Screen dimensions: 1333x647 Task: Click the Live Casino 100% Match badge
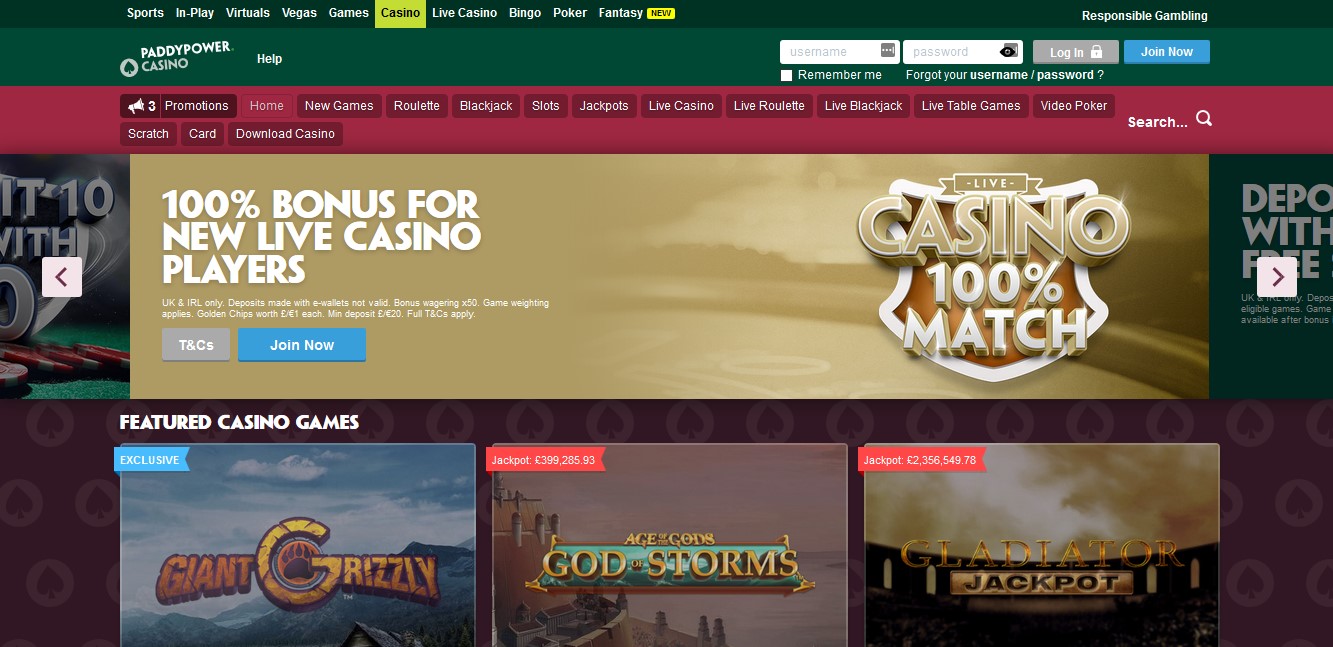pyautogui.click(x=993, y=275)
